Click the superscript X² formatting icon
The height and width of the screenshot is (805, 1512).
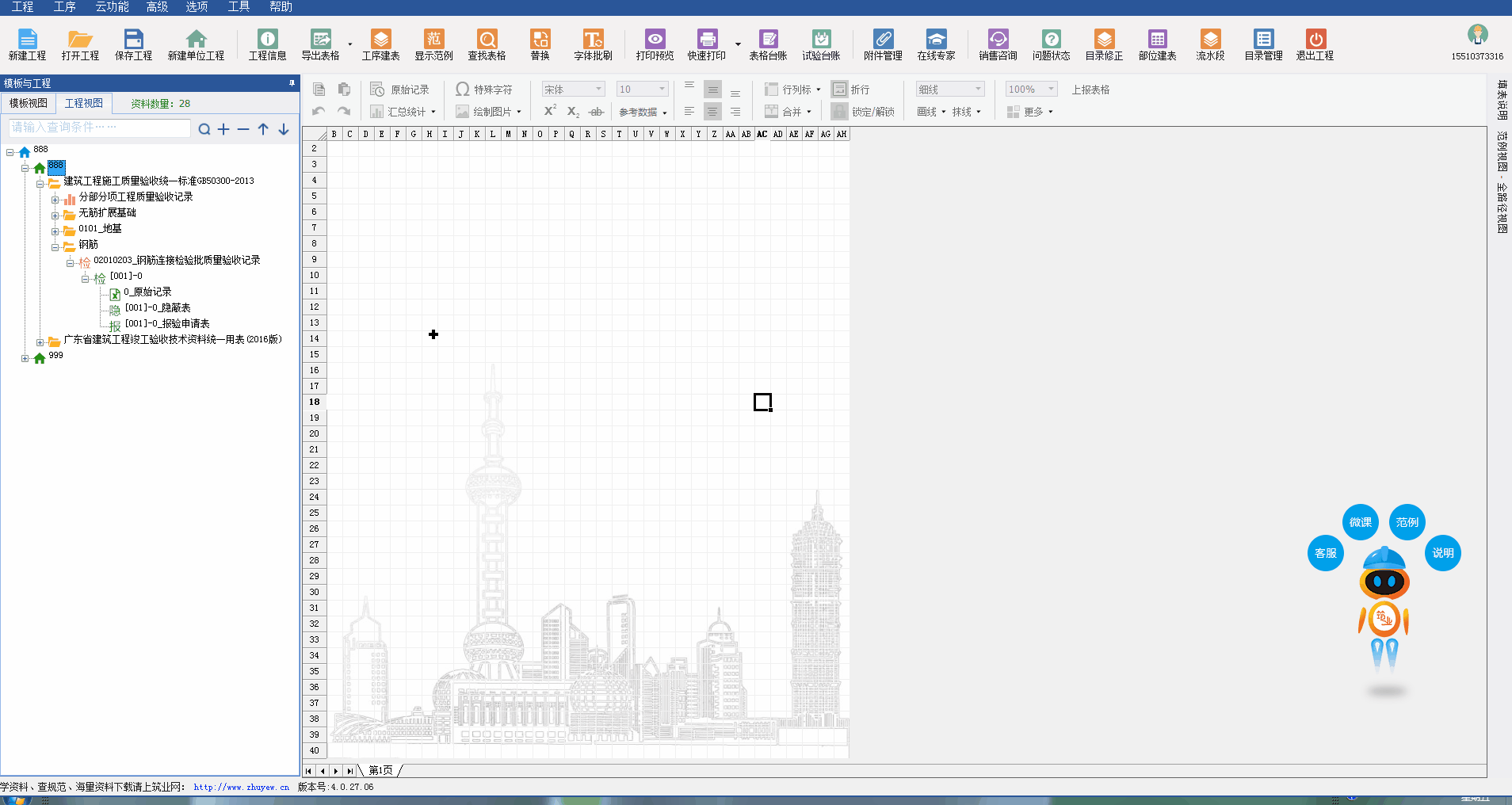tap(550, 112)
